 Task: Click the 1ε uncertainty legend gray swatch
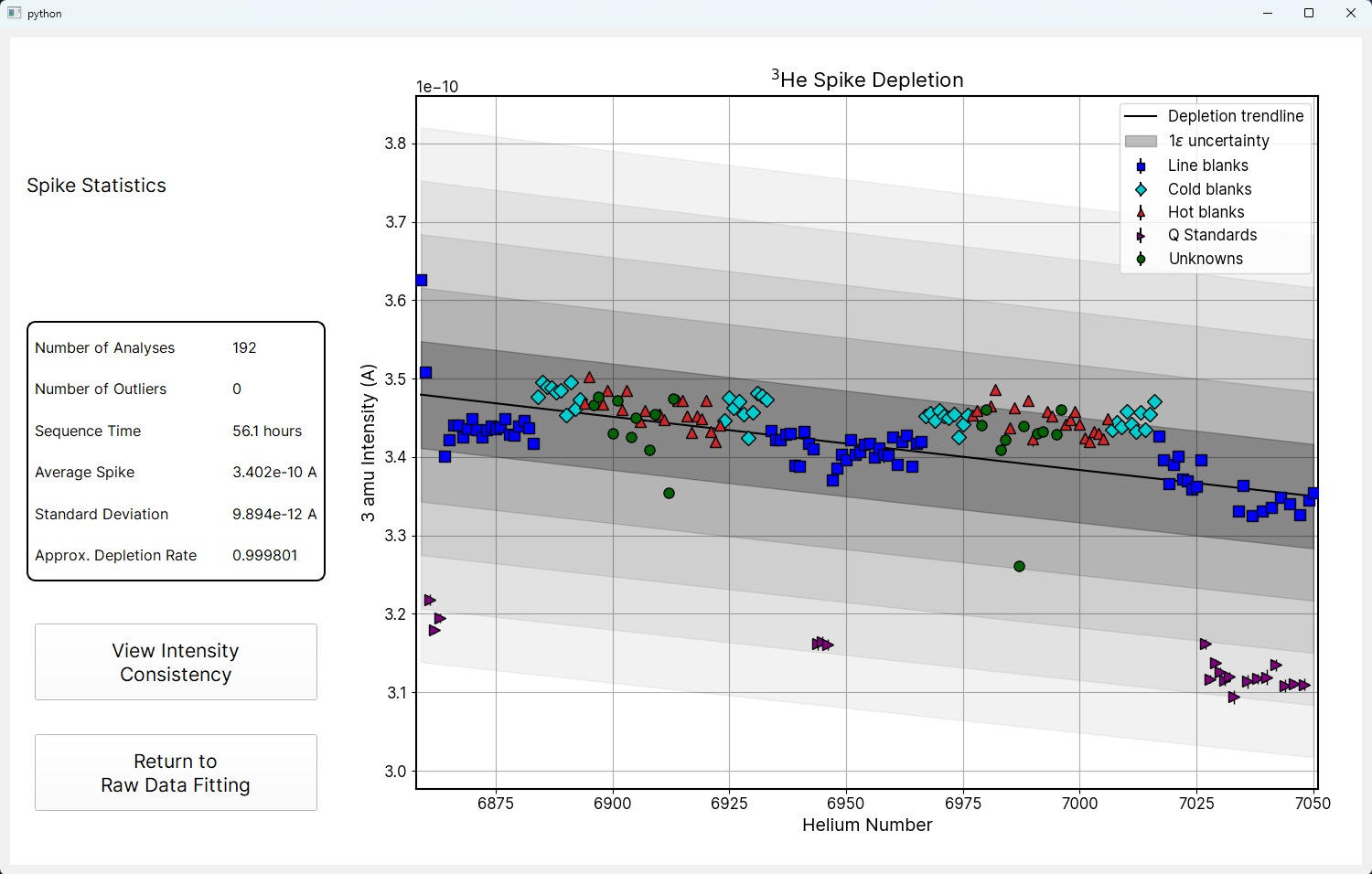coord(1141,141)
